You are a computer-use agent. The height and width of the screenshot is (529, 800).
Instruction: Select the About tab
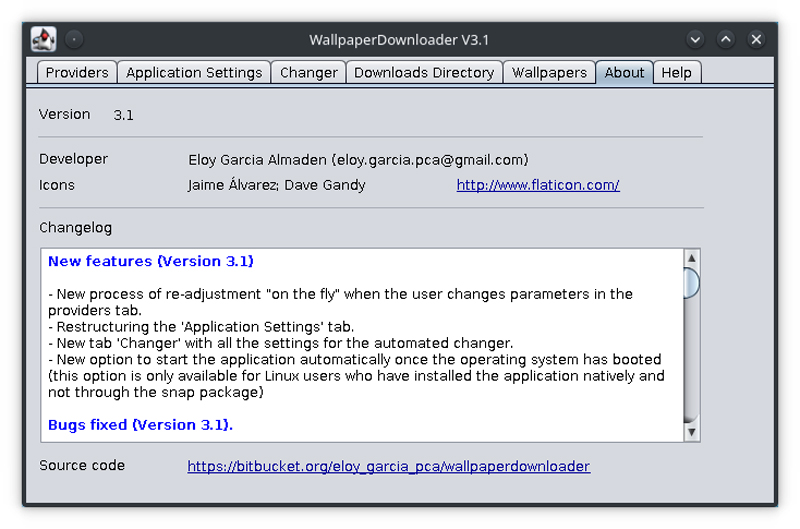[624, 72]
